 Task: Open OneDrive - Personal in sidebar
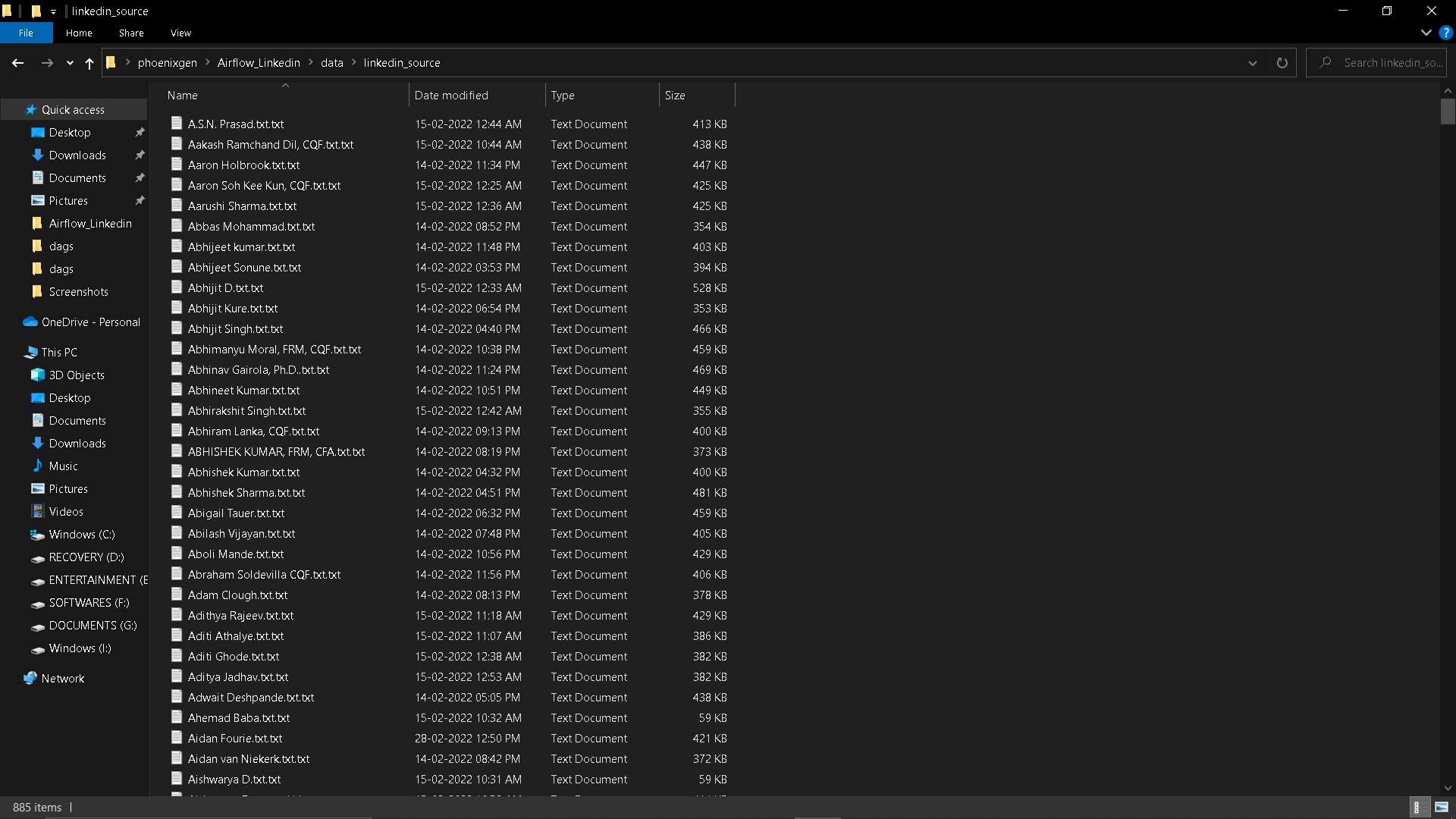90,322
